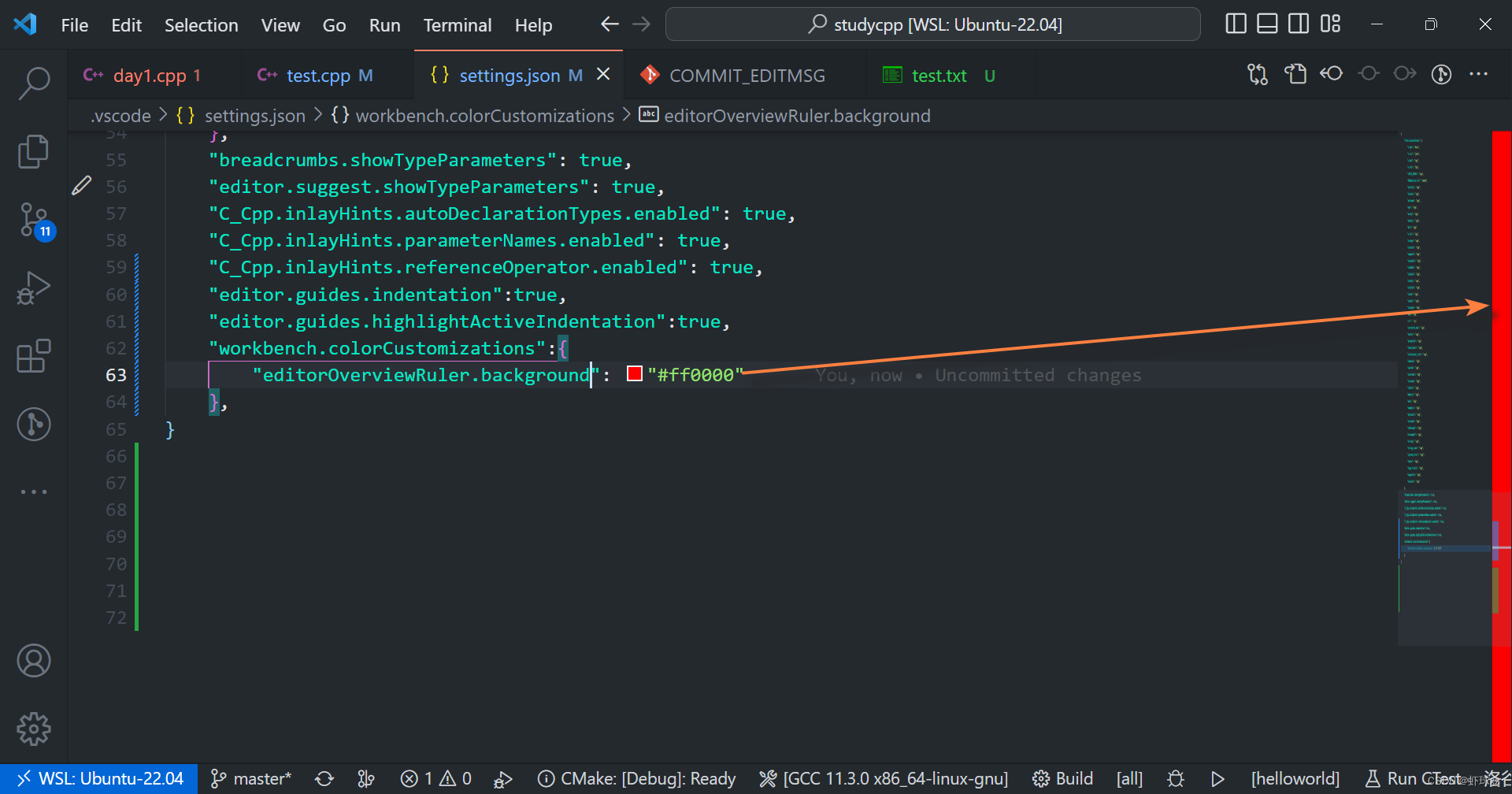Open the Selection menu
This screenshot has height=794, width=1512.
pos(201,25)
